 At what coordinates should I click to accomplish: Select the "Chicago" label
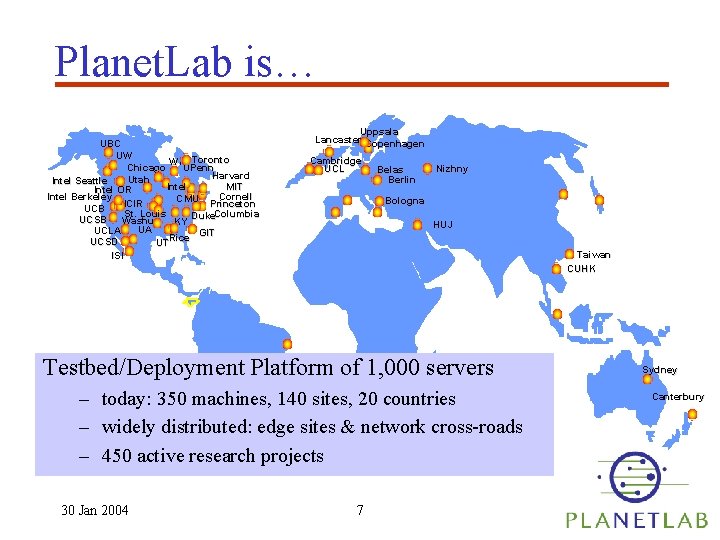pyautogui.click(x=146, y=168)
